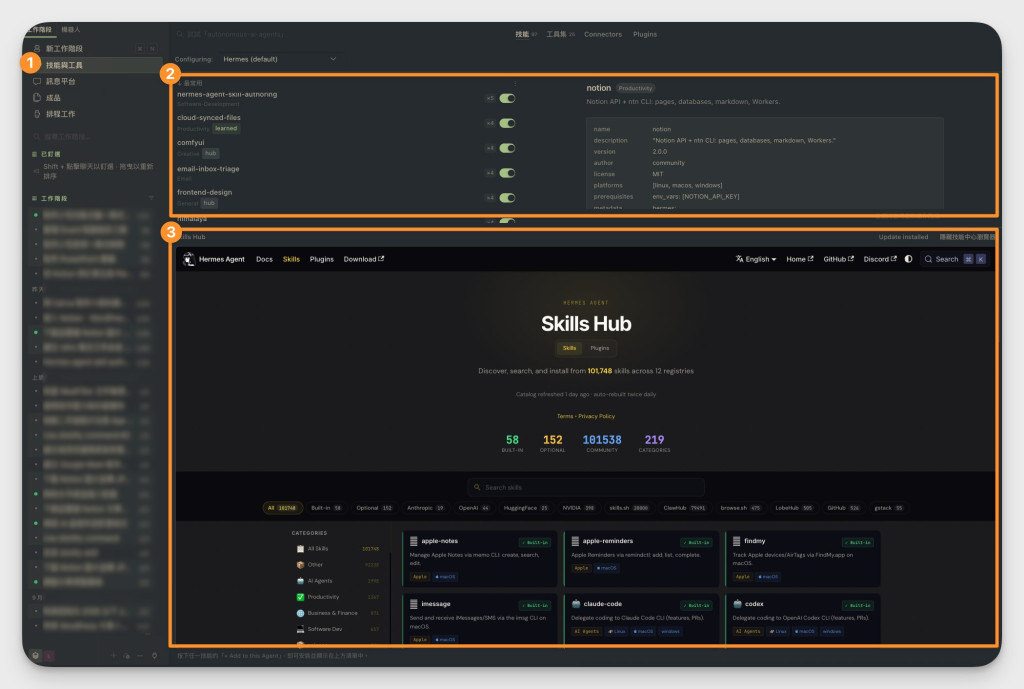
Task: Filter by the OpenAI registry chip
Action: pyautogui.click(x=474, y=508)
